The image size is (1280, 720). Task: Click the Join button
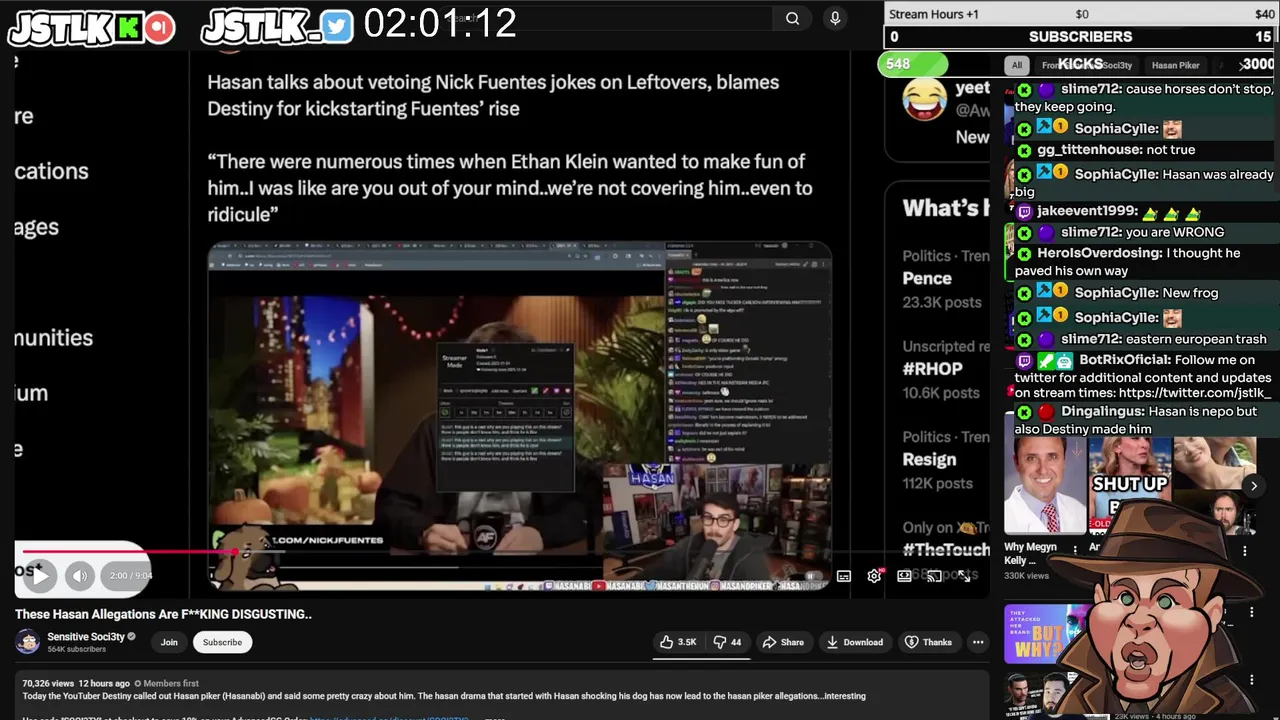(169, 642)
